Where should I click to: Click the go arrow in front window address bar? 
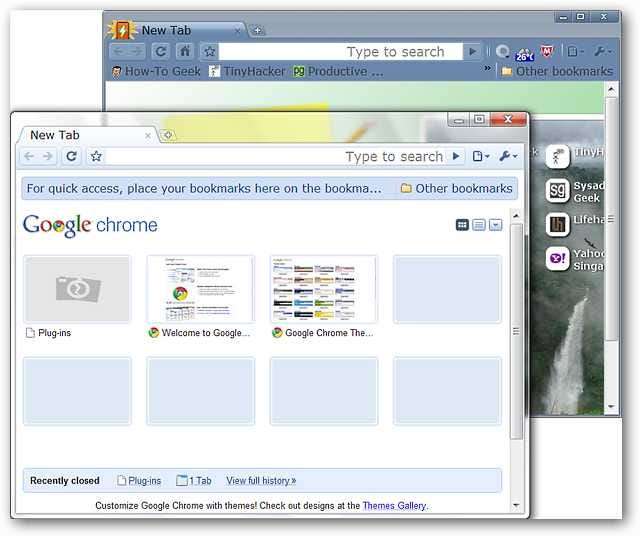[456, 156]
